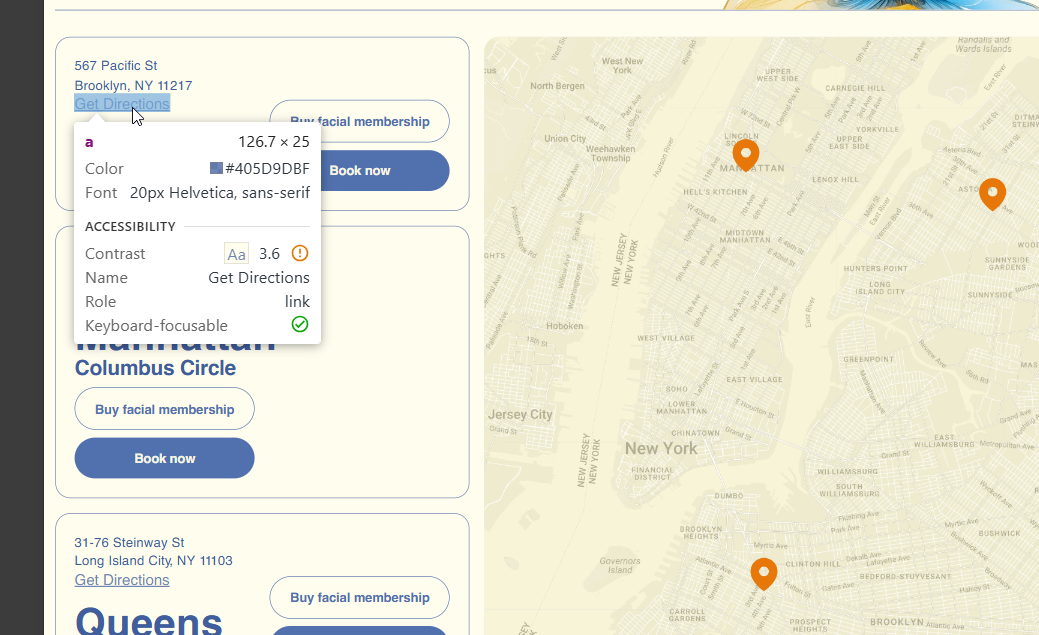Click the Prospect Heights map label
This screenshot has width=1039, height=635.
tap(810, 625)
